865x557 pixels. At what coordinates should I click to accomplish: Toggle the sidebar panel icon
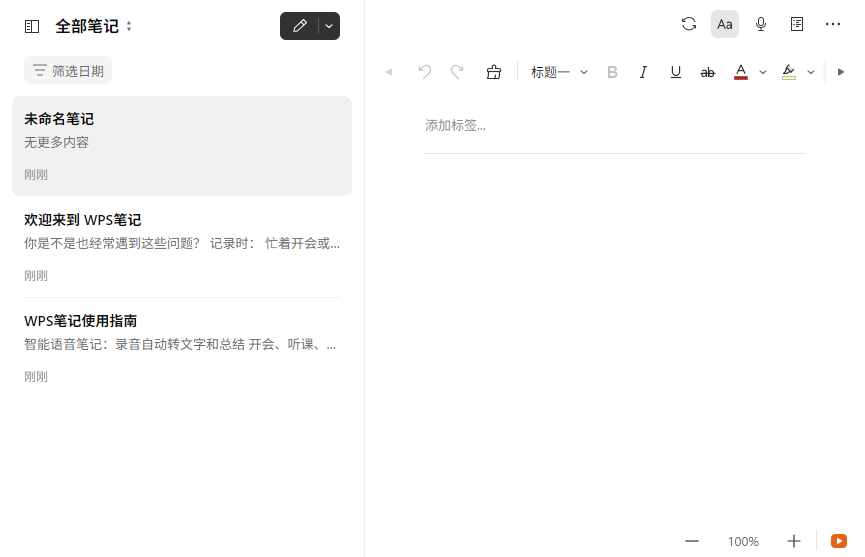(32, 26)
